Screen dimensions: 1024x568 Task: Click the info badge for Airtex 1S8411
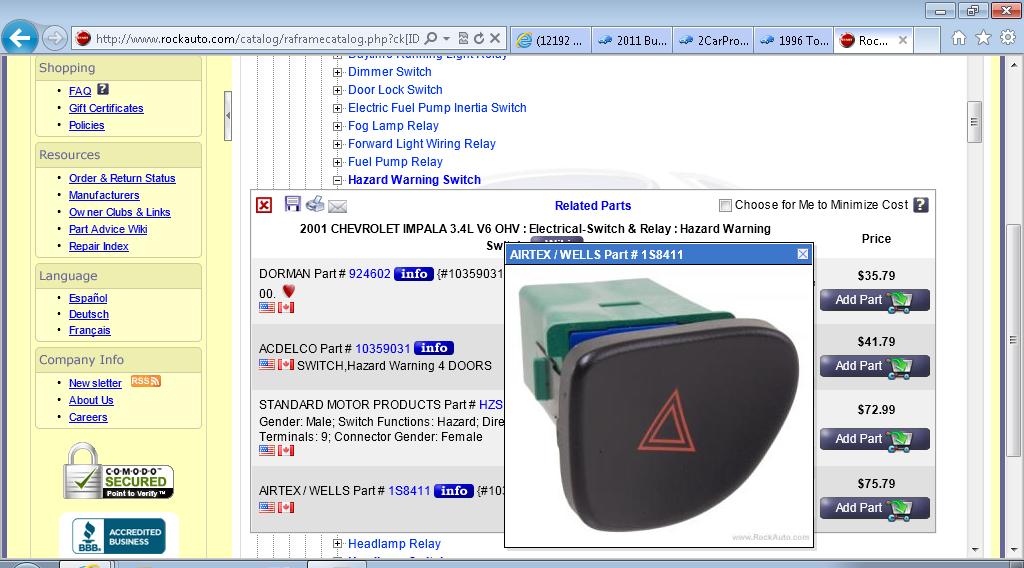[454, 490]
